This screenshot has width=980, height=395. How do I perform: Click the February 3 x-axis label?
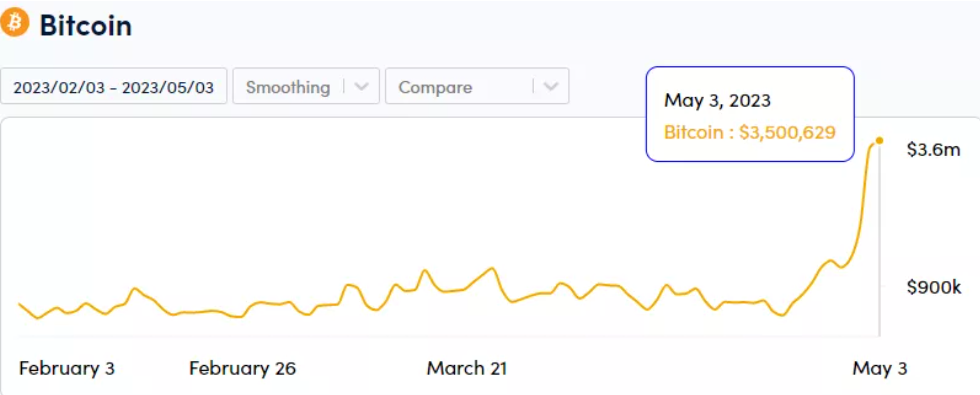click(67, 368)
